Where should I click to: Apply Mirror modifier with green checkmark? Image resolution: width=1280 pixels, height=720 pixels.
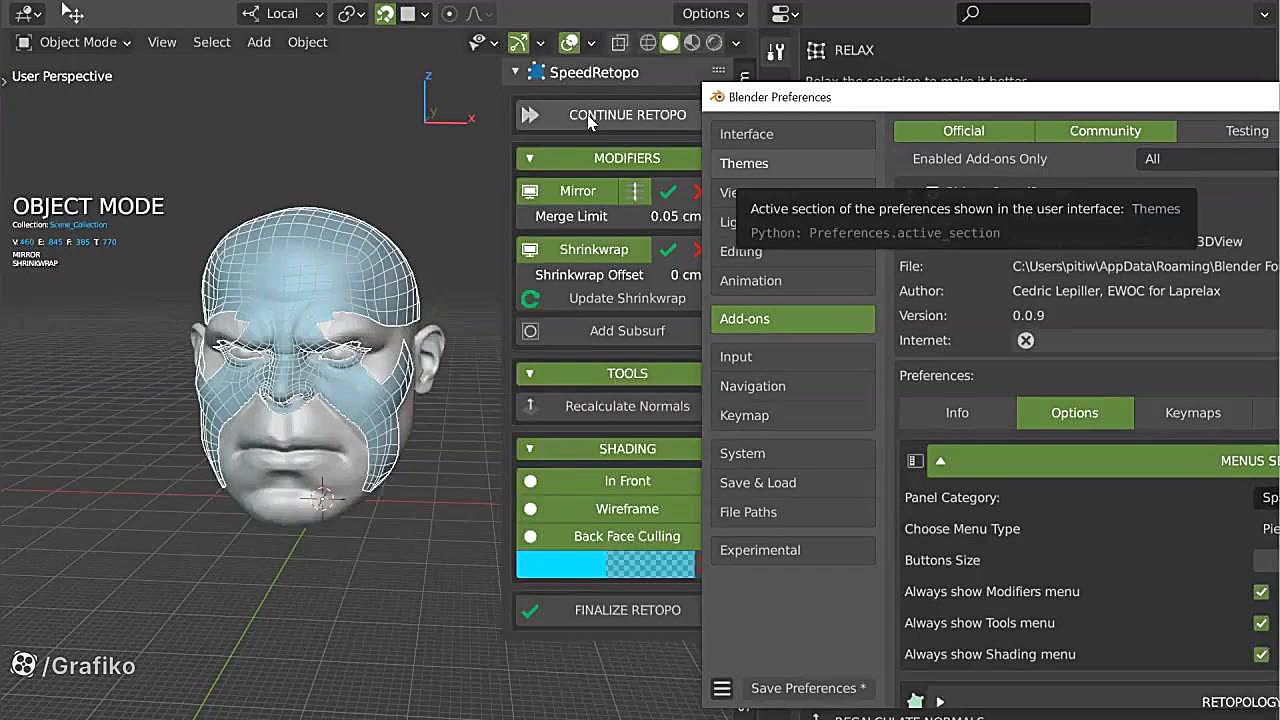[x=668, y=191]
